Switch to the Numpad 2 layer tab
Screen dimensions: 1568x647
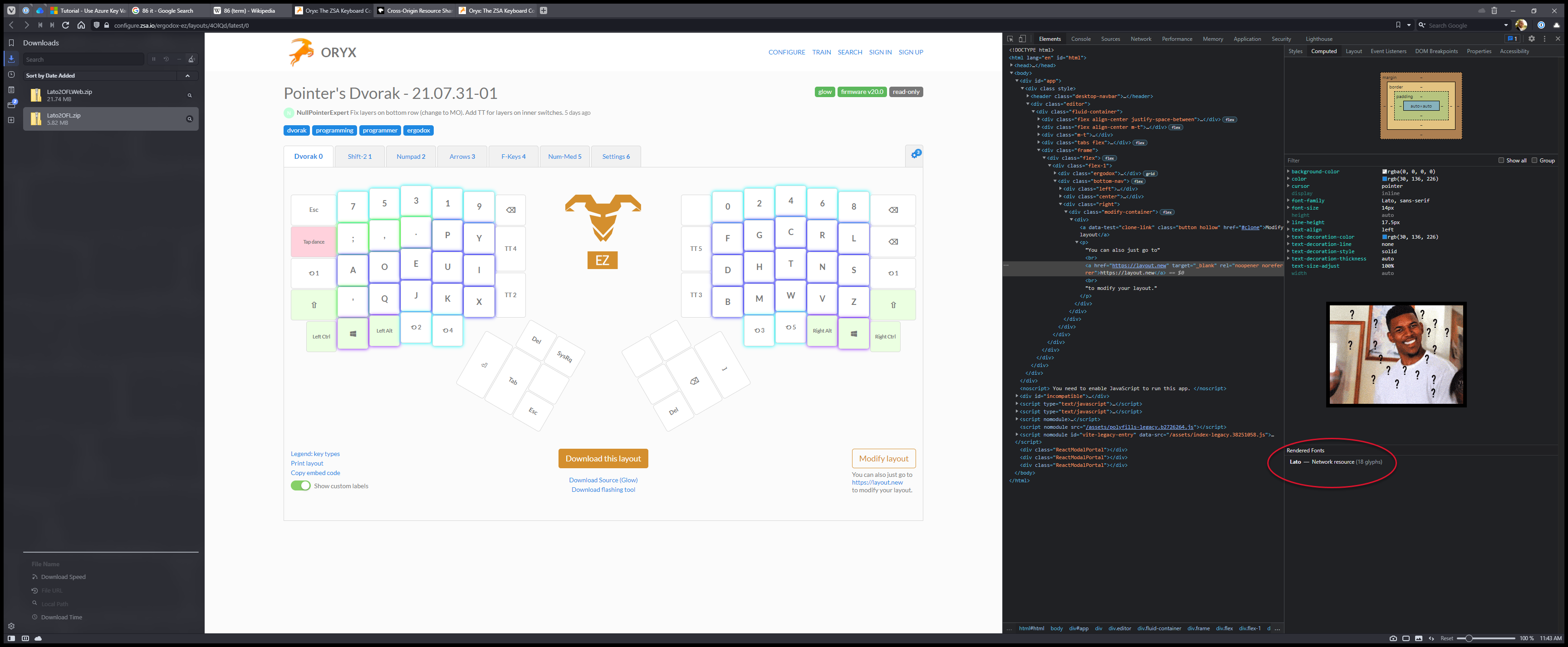(411, 157)
